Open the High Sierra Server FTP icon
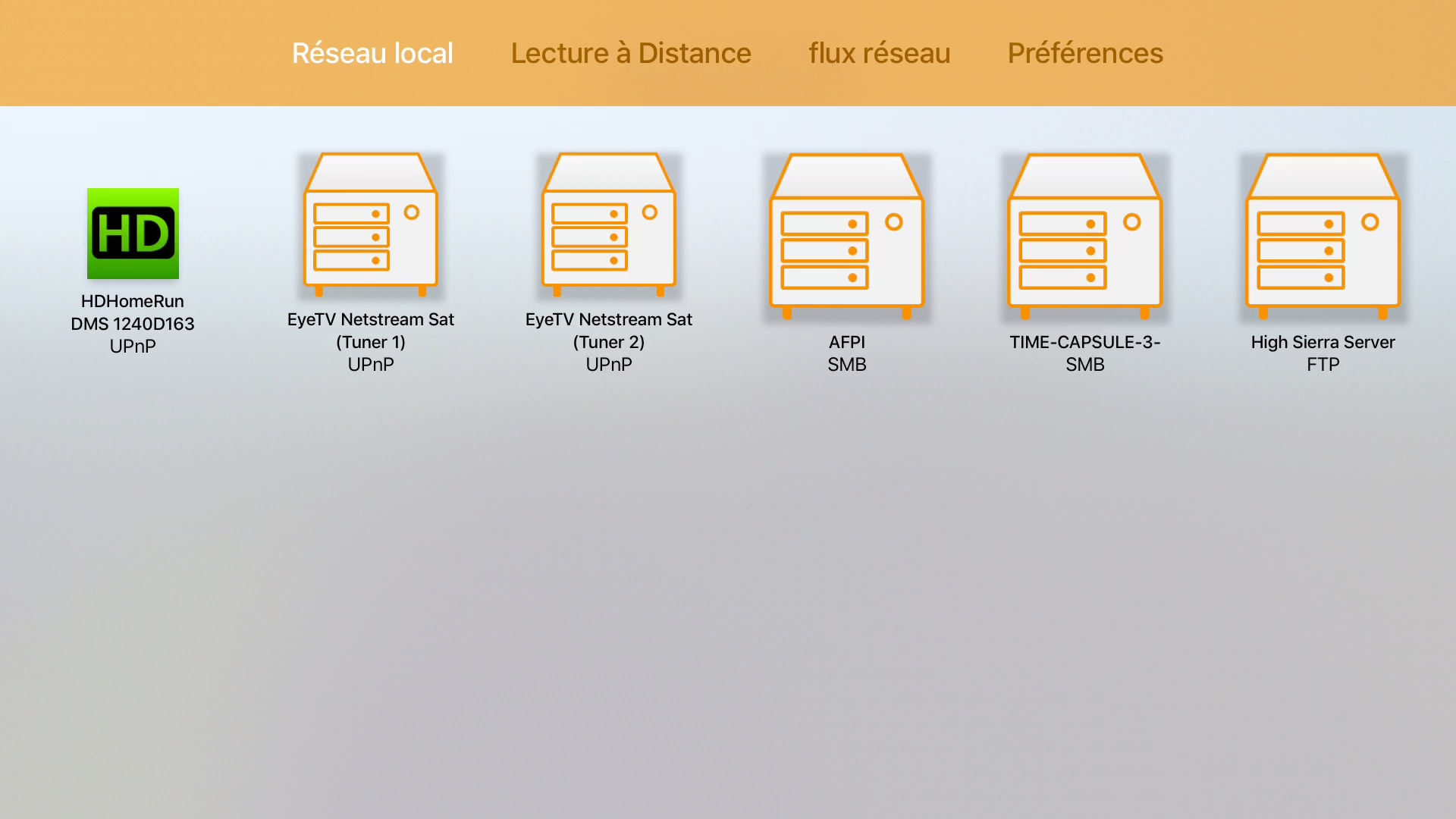This screenshot has height=819, width=1456. point(1323,237)
